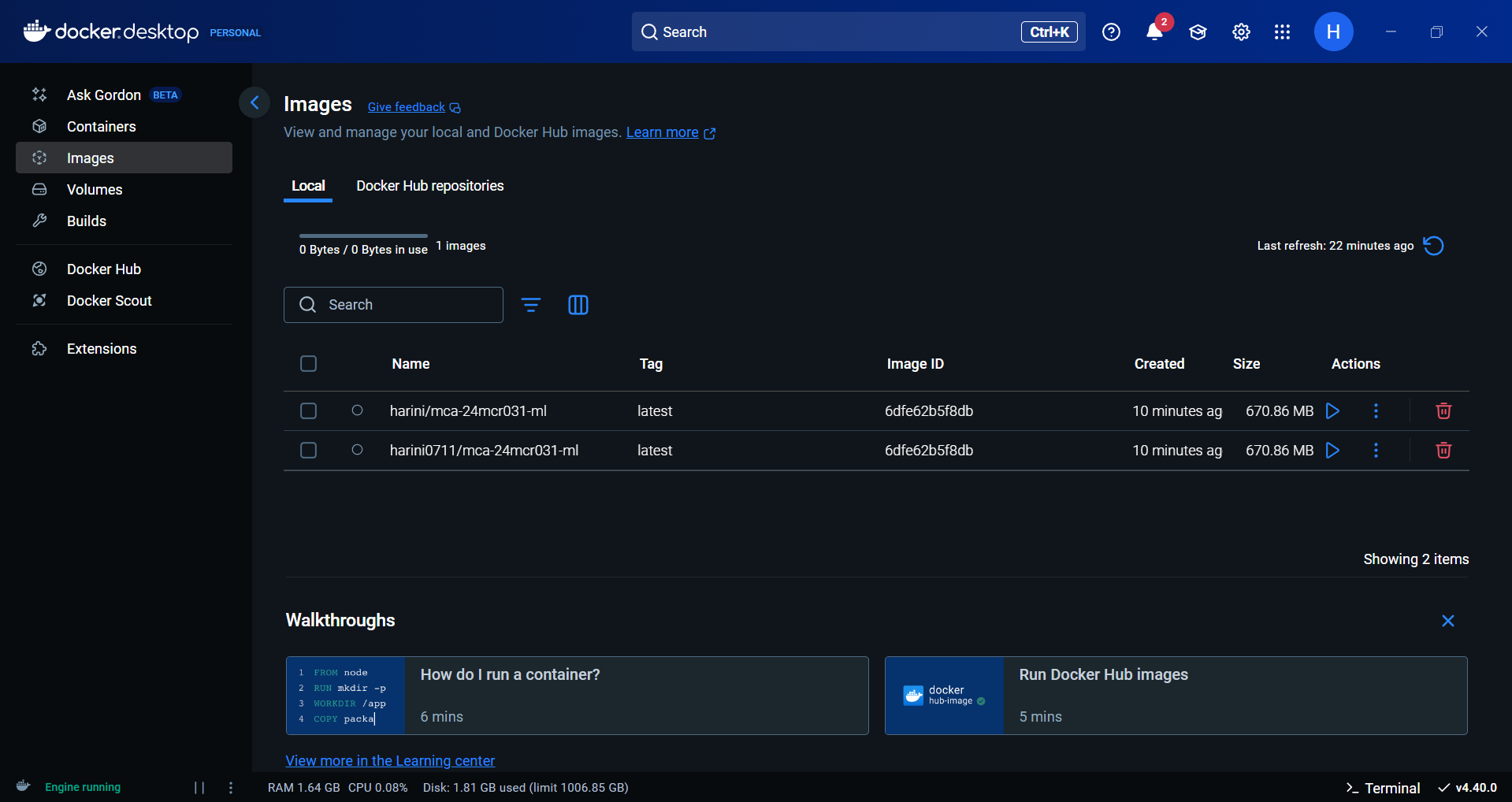Collapse the sidebar with the chevron
Screen dimensions: 1512x802
[x=254, y=102]
